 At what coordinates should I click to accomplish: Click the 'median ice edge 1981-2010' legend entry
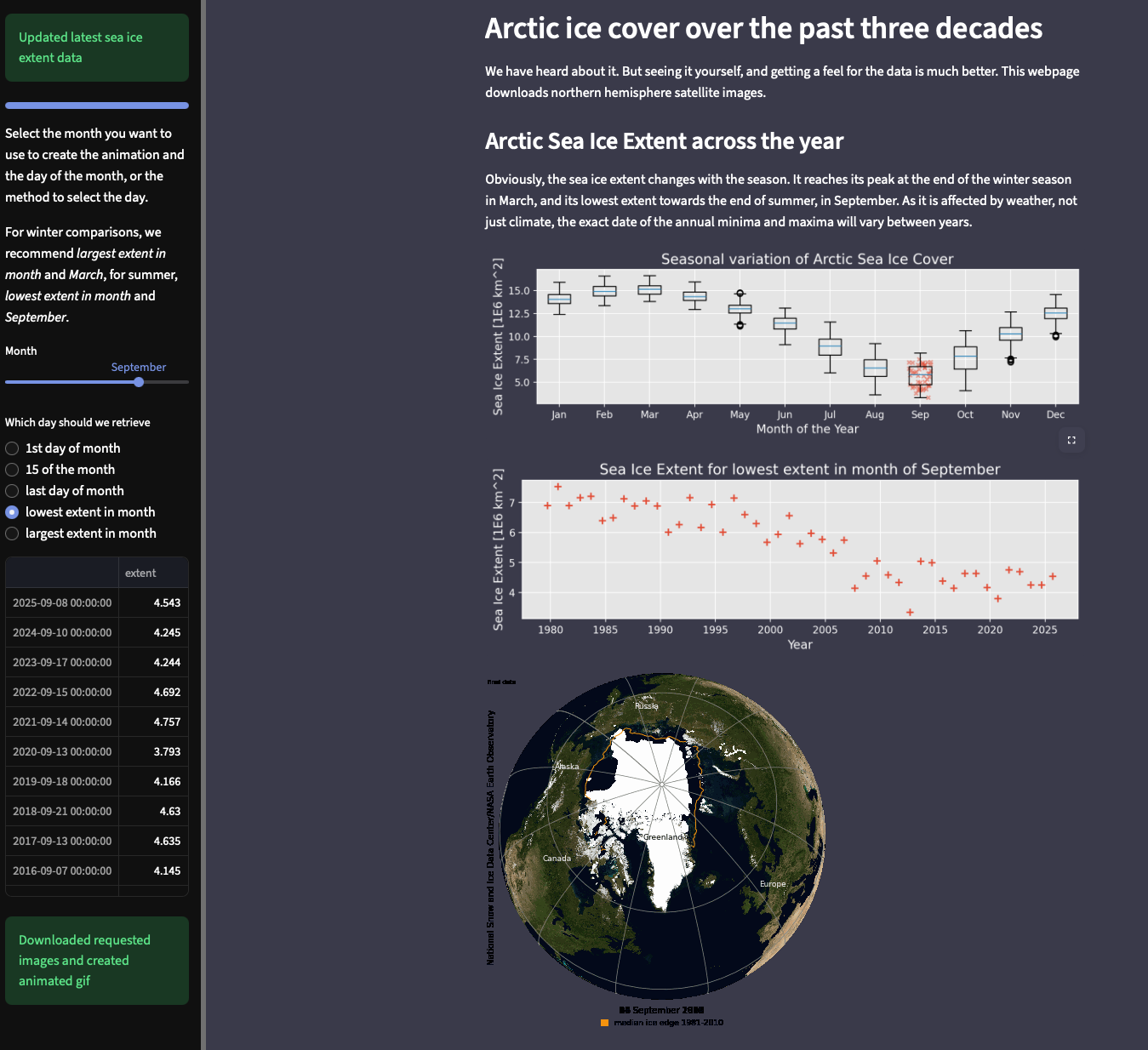[668, 1022]
